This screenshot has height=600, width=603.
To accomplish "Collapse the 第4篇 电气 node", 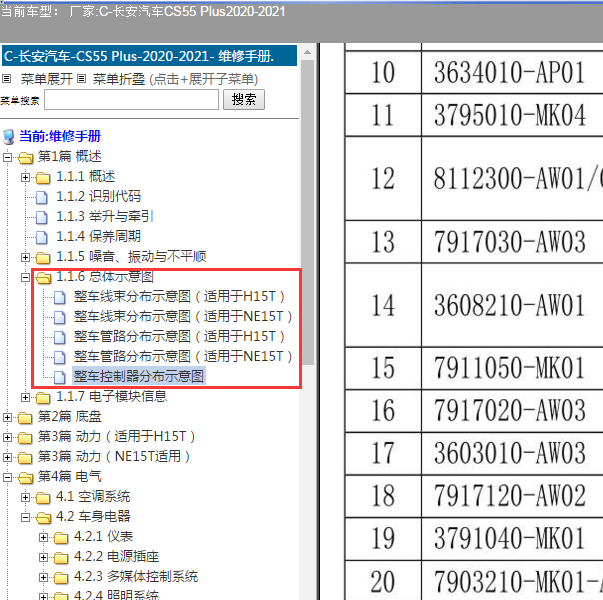I will click(x=7, y=477).
